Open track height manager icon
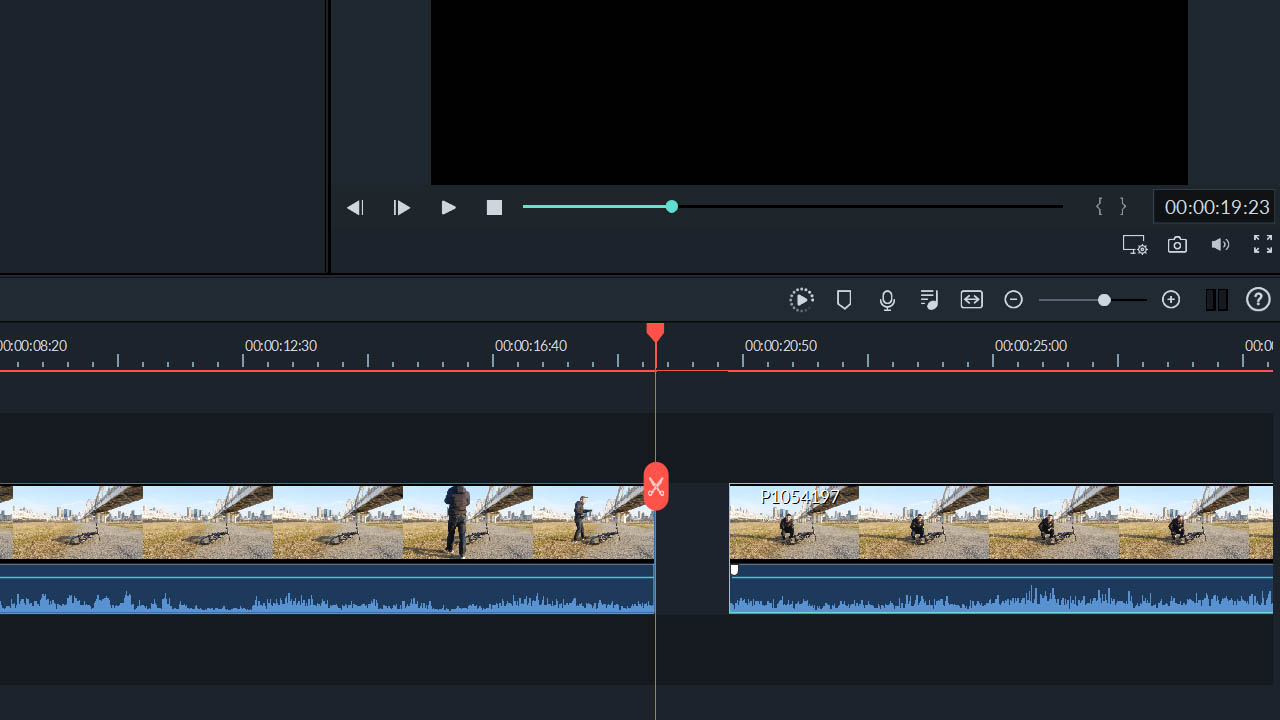 tap(1216, 300)
